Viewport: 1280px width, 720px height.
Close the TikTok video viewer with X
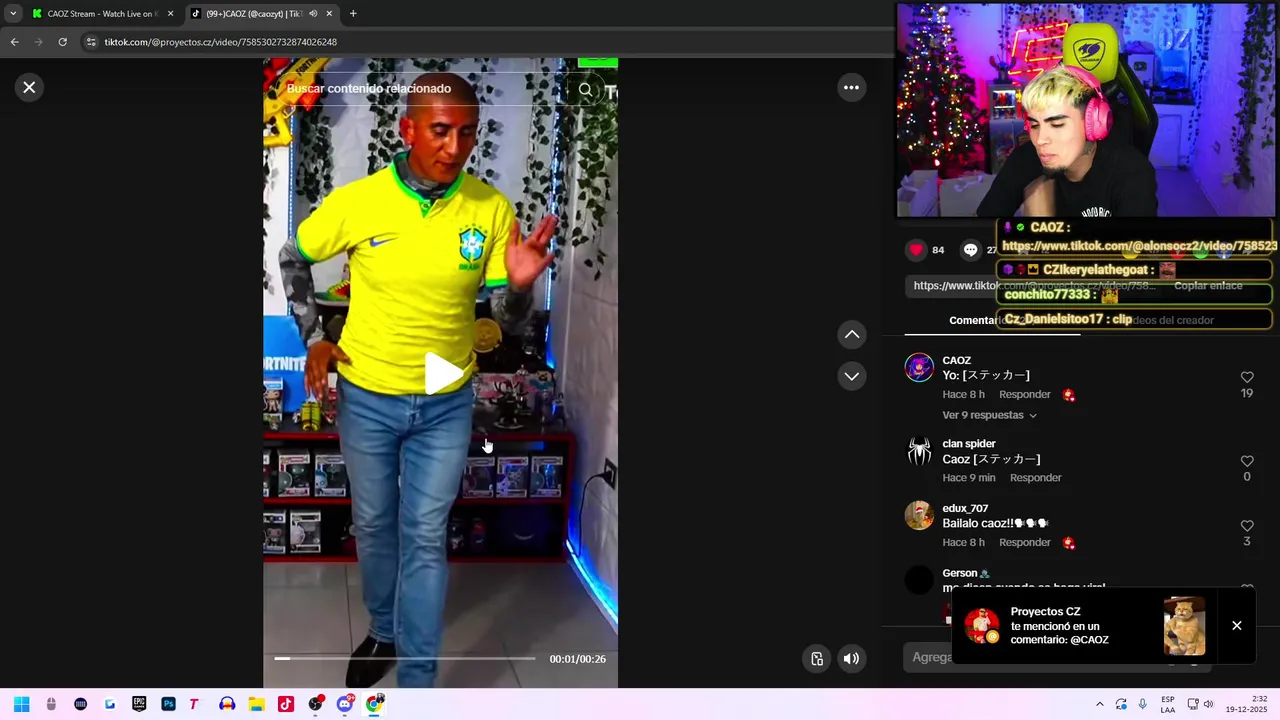(x=29, y=87)
